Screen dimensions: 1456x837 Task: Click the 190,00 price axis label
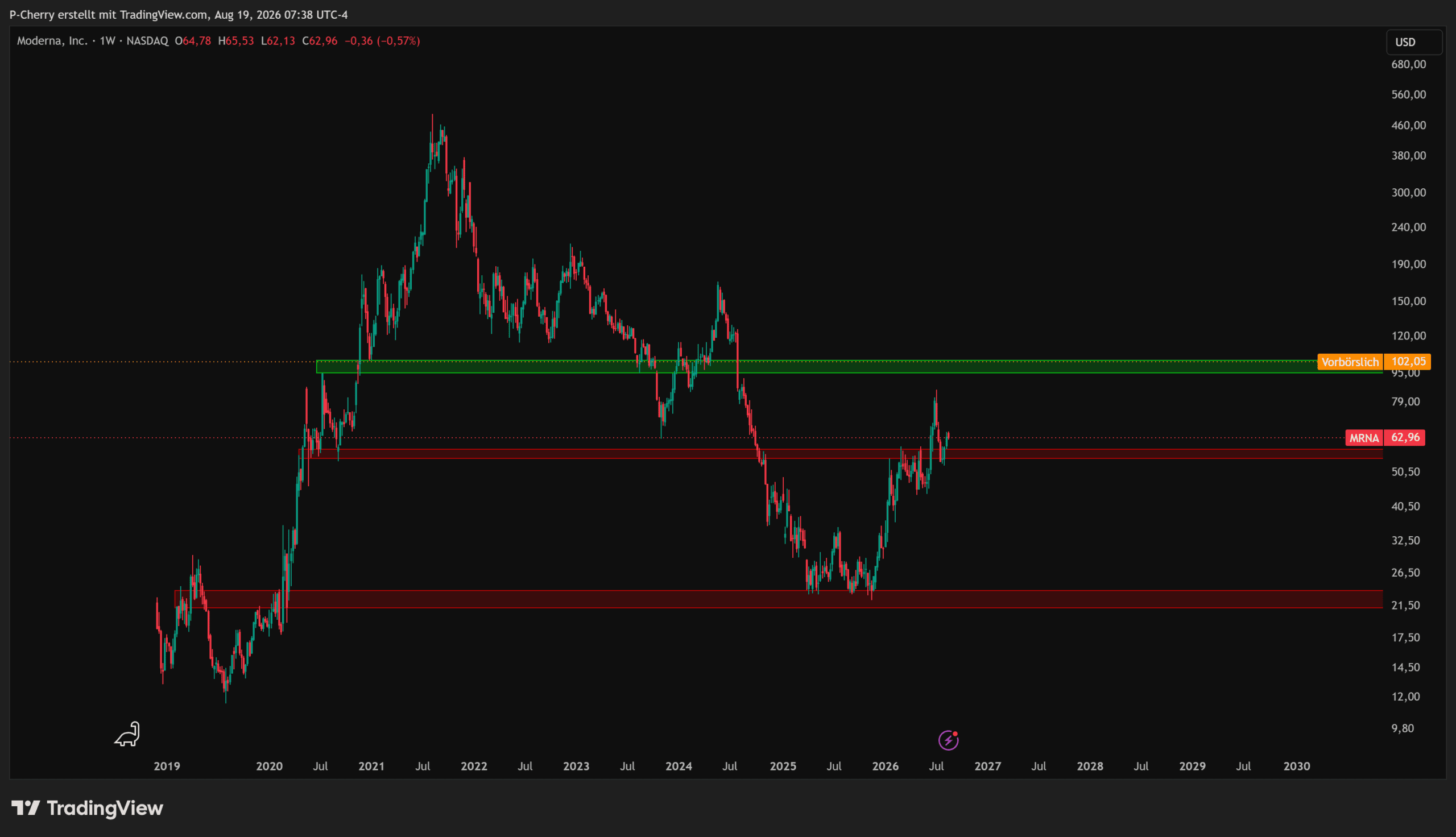1409,264
